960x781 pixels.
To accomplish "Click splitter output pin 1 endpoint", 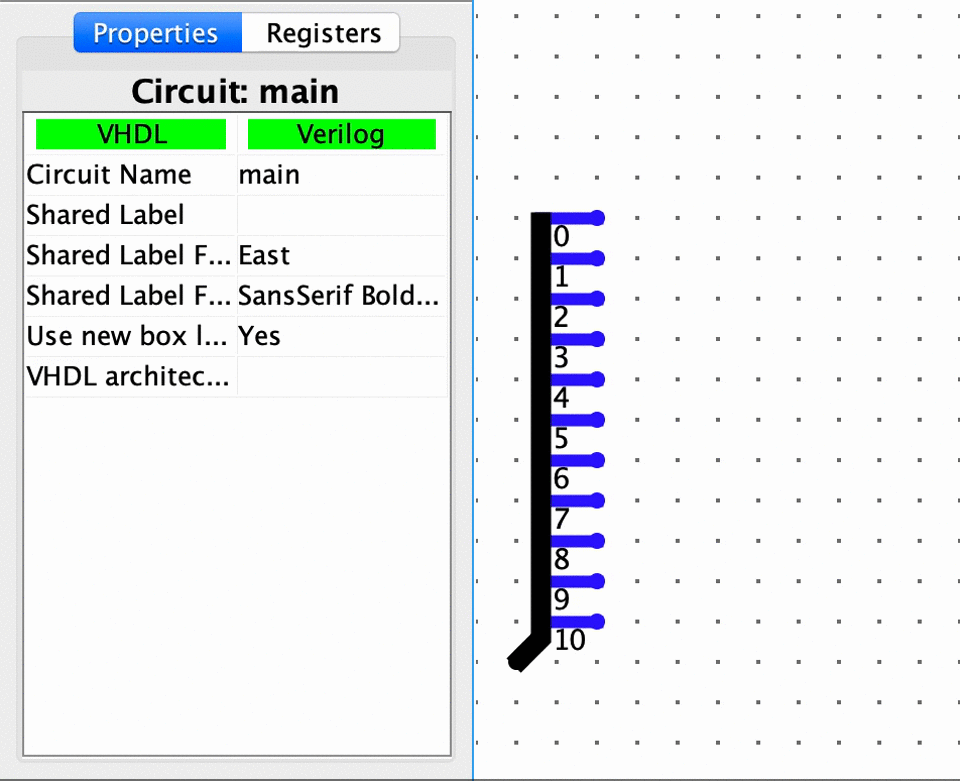I will pyautogui.click(x=598, y=258).
